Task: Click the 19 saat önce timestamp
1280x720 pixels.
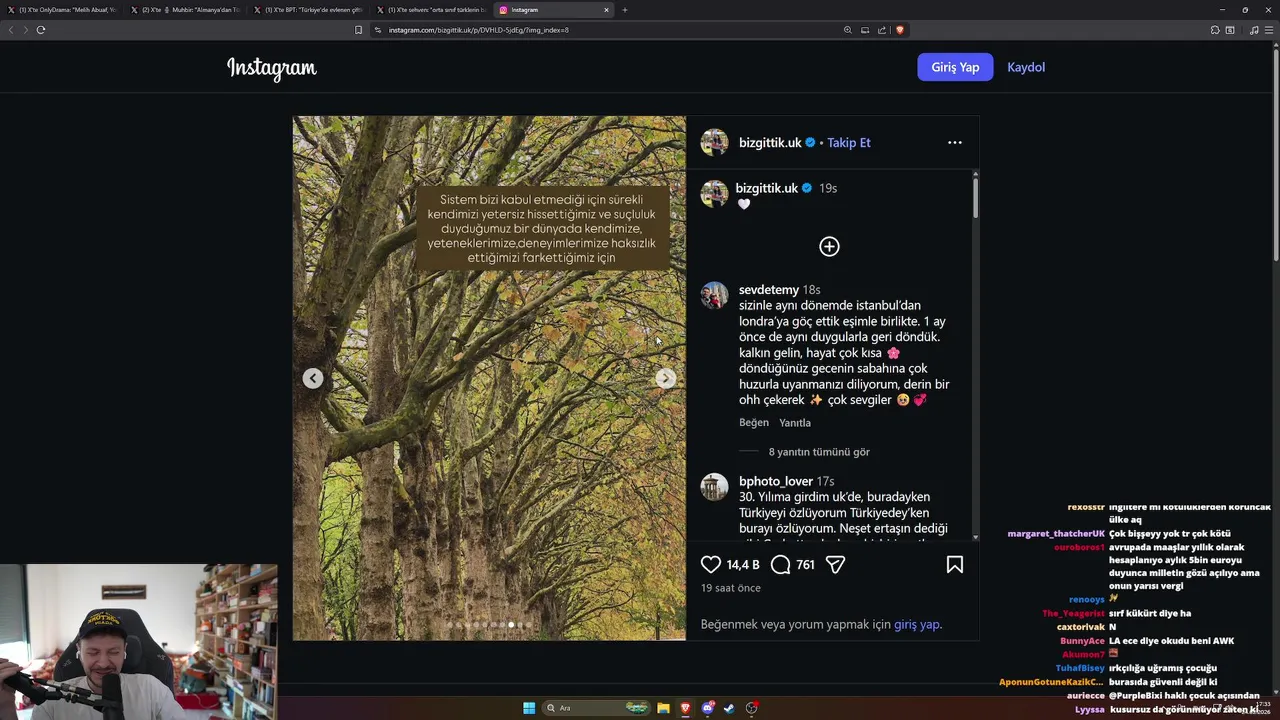Action: [x=731, y=588]
